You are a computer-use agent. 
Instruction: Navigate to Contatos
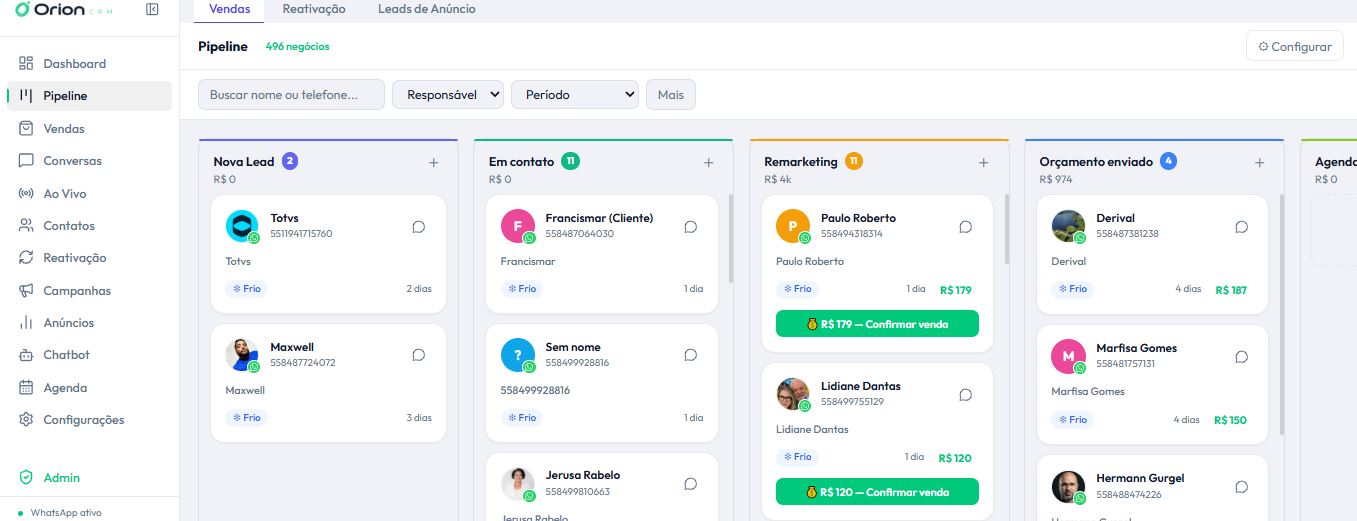point(89,225)
